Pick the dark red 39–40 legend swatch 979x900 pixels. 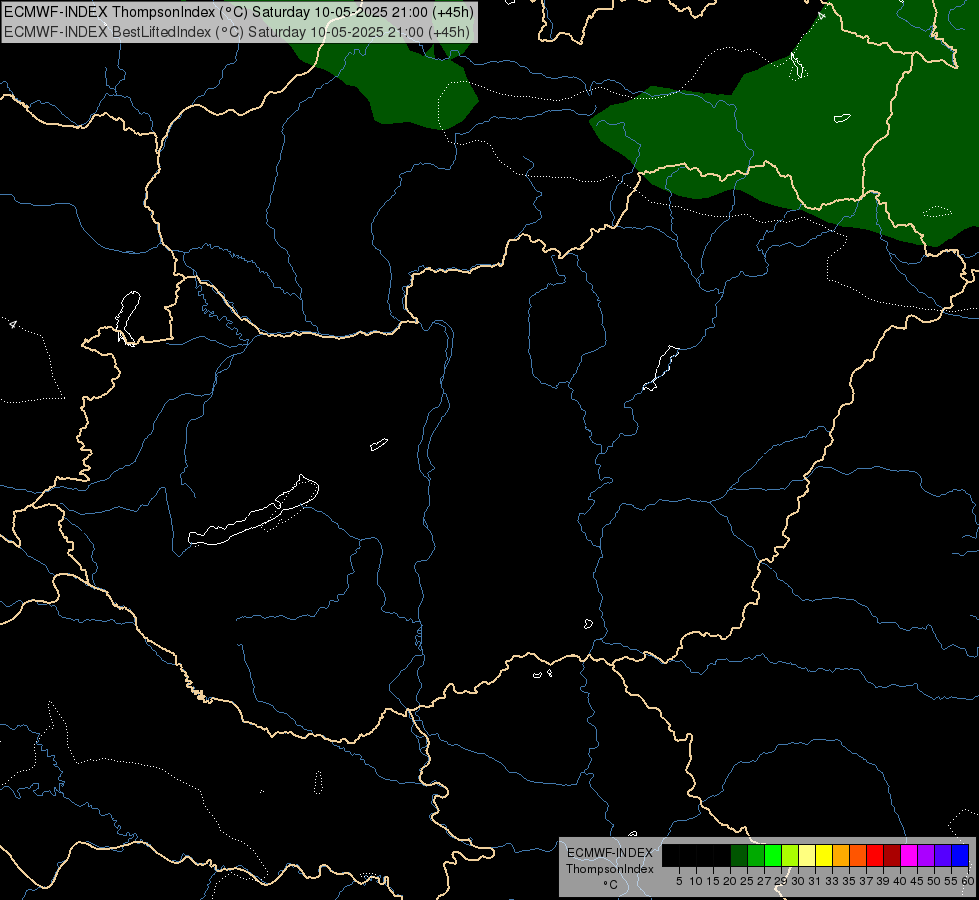[892, 855]
